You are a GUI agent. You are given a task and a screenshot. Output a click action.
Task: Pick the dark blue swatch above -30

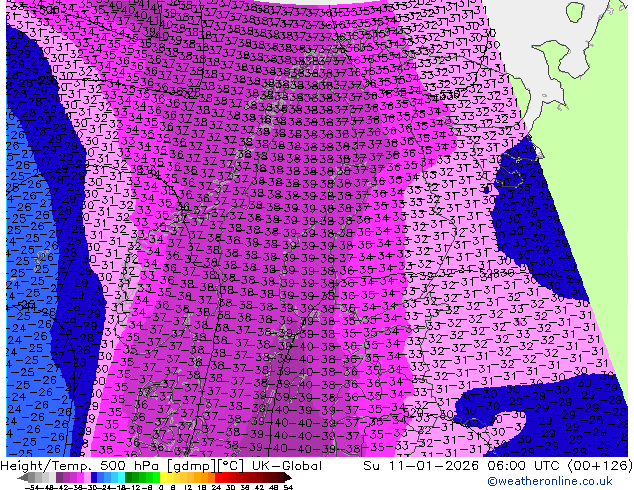point(94,478)
